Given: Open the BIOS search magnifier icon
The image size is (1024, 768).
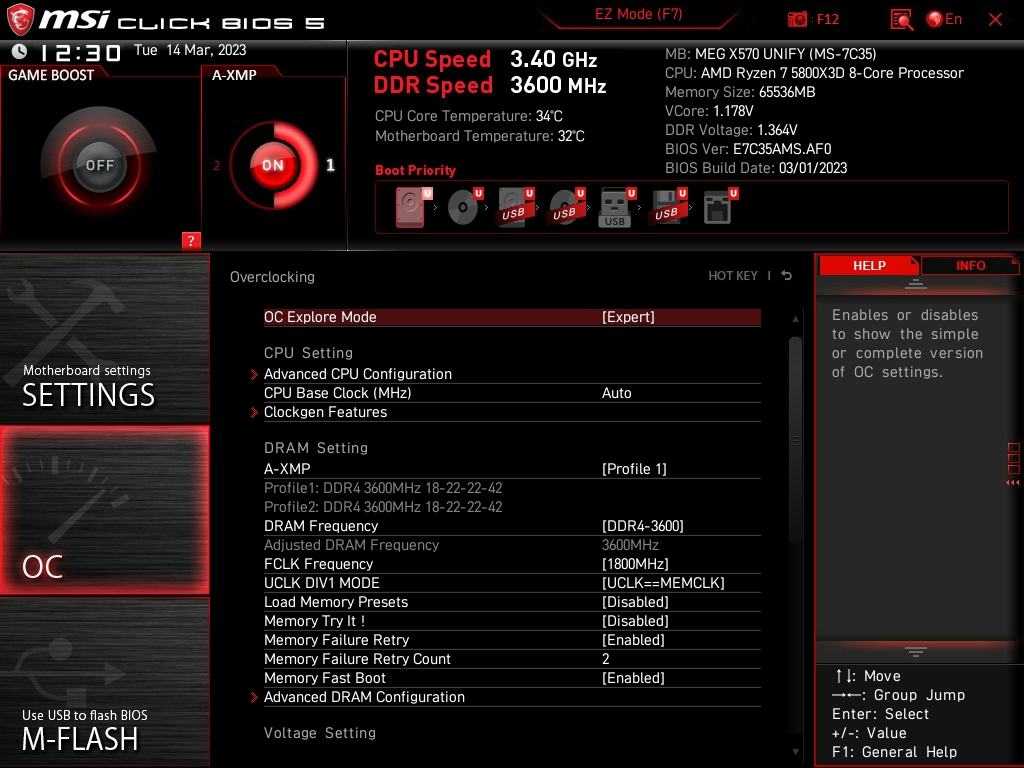Looking at the screenshot, I should (x=901, y=20).
